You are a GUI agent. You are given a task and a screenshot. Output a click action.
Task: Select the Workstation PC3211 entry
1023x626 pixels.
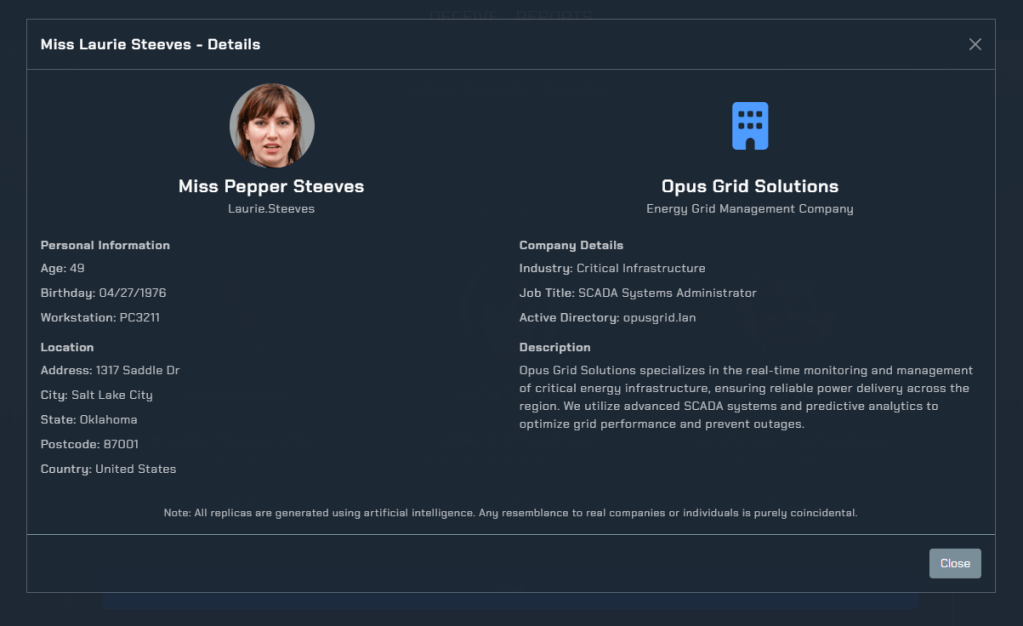[x=100, y=317]
